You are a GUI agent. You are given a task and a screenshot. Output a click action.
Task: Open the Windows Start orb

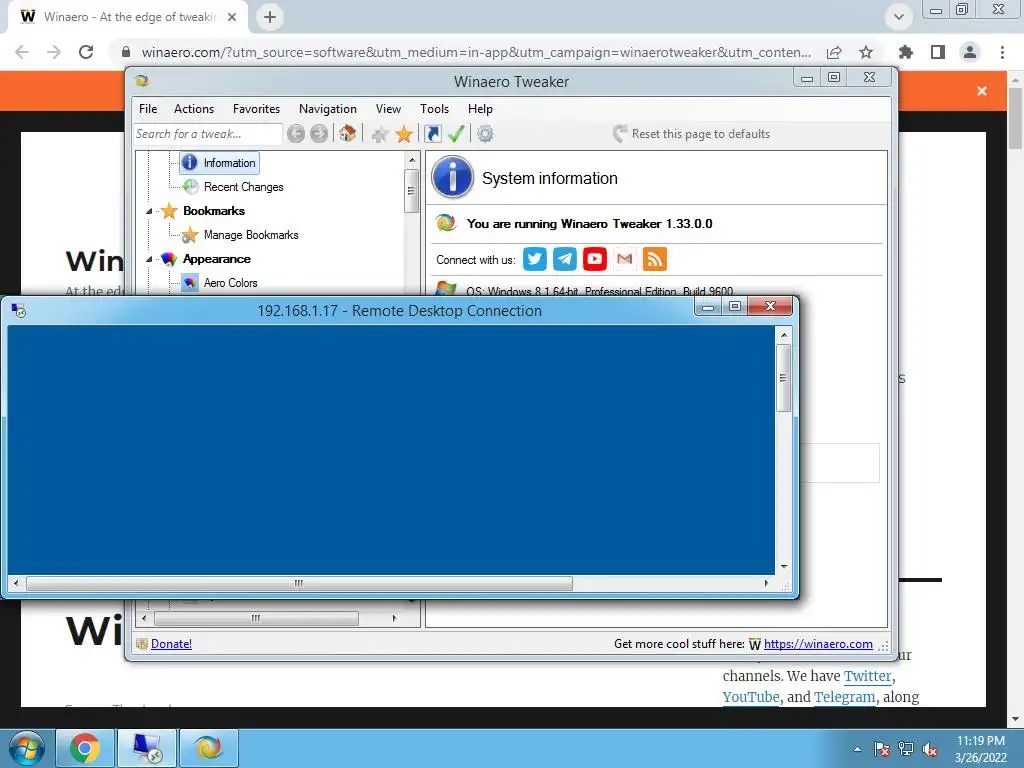[27, 748]
